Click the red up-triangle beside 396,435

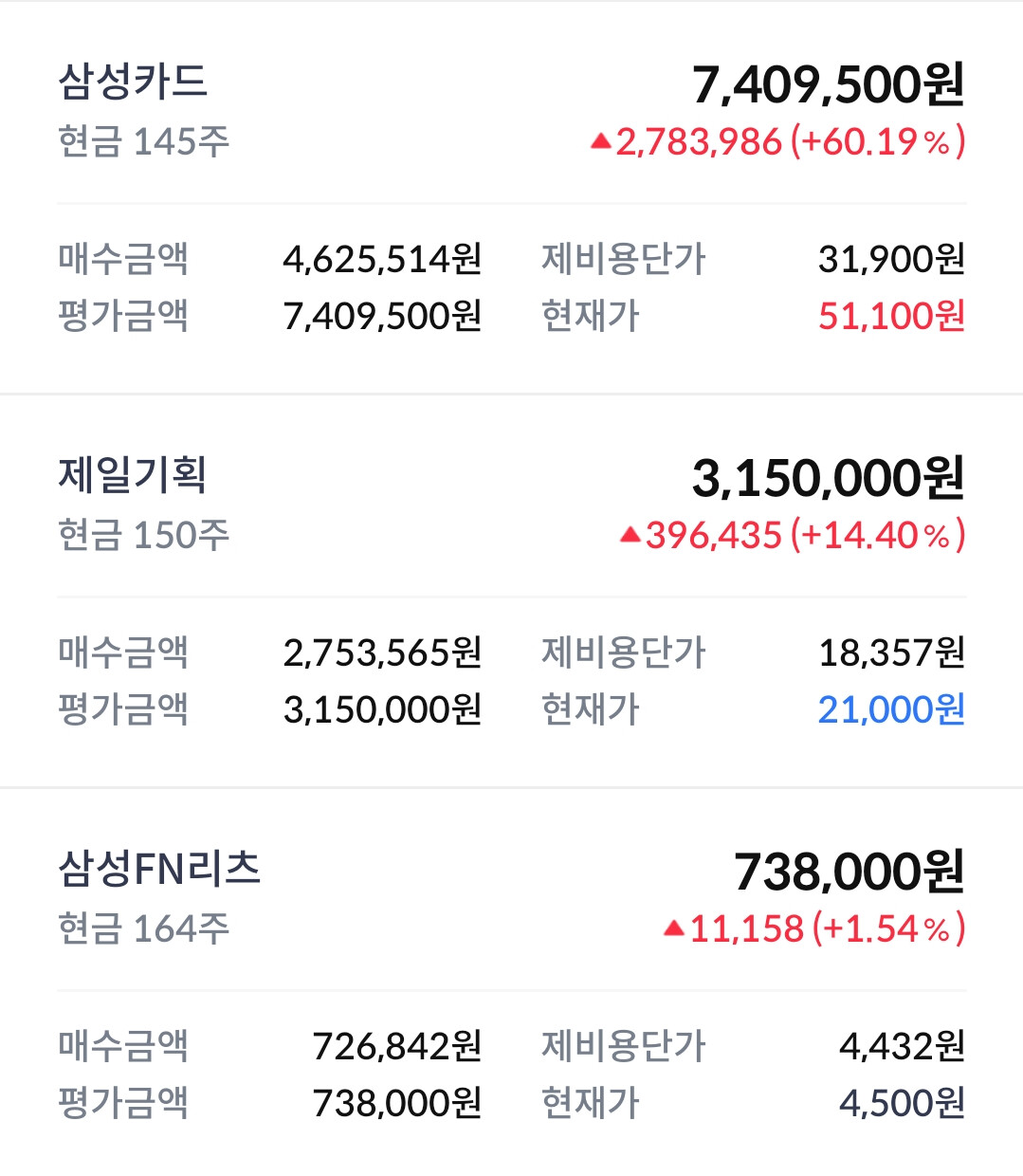coord(630,536)
